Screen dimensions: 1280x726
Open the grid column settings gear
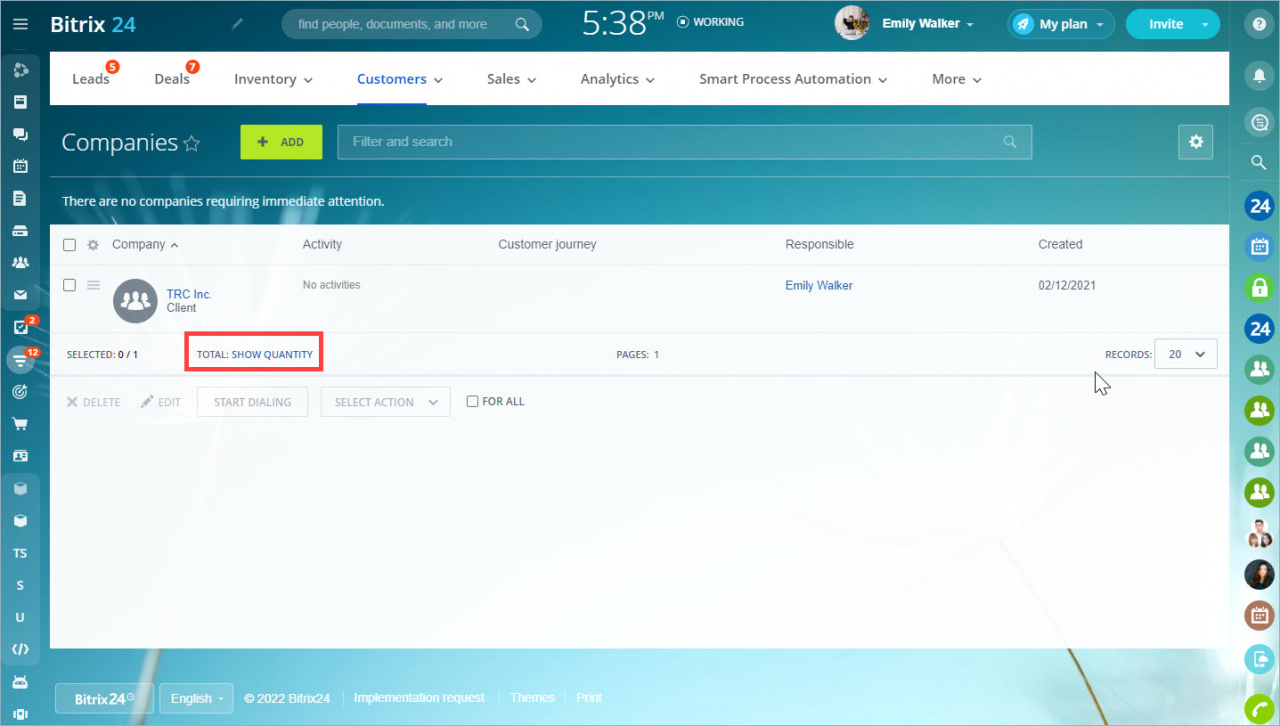click(x=93, y=245)
